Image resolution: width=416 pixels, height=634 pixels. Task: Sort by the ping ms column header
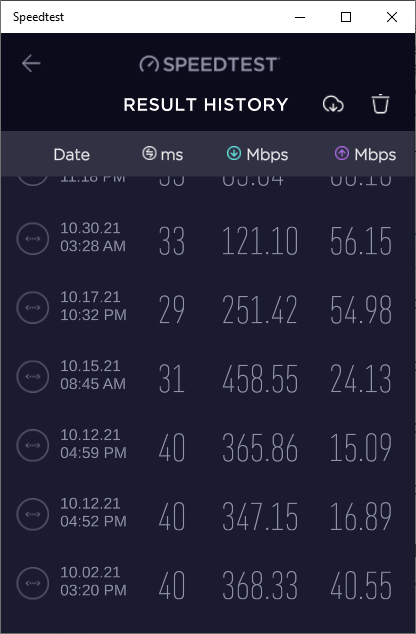163,154
